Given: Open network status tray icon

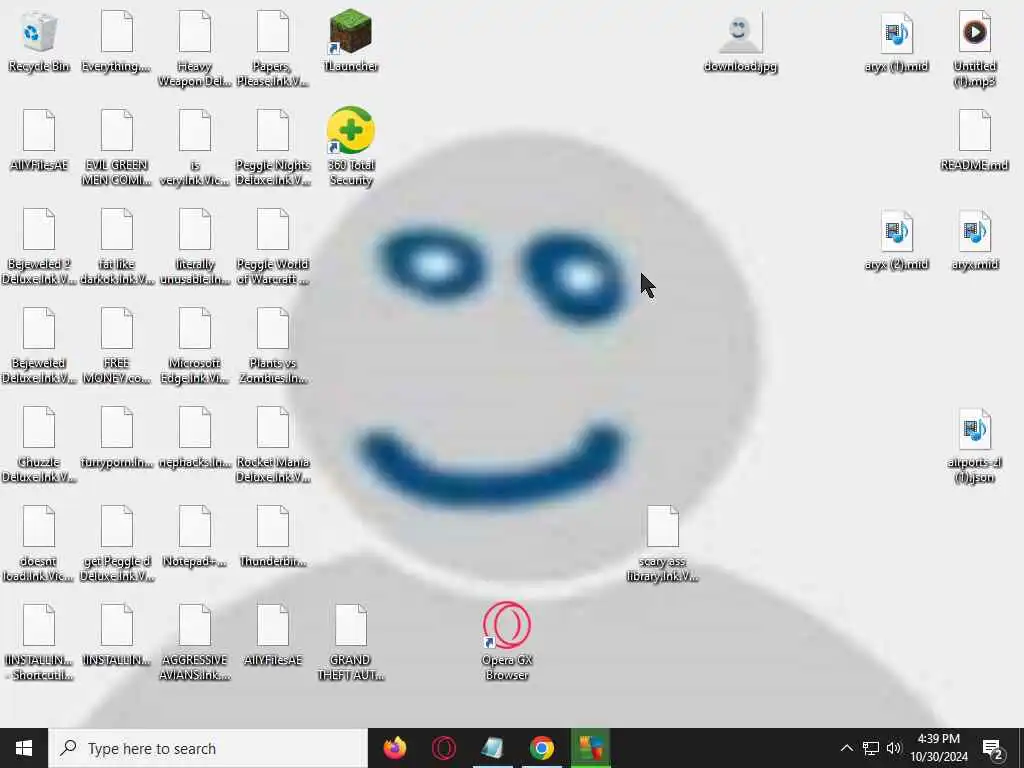Looking at the screenshot, I should point(871,748).
